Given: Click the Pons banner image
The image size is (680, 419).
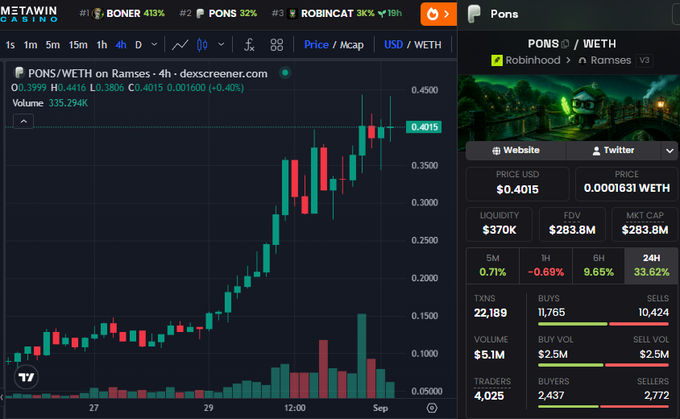Looking at the screenshot, I should coord(569,108).
